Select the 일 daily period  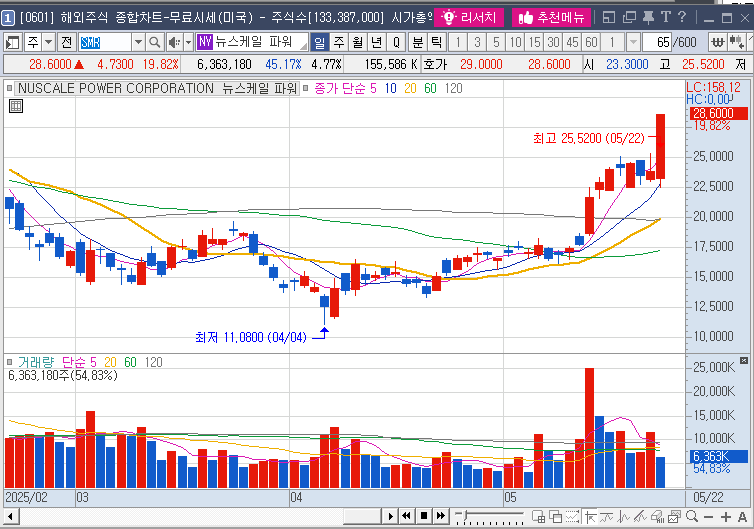[320, 42]
